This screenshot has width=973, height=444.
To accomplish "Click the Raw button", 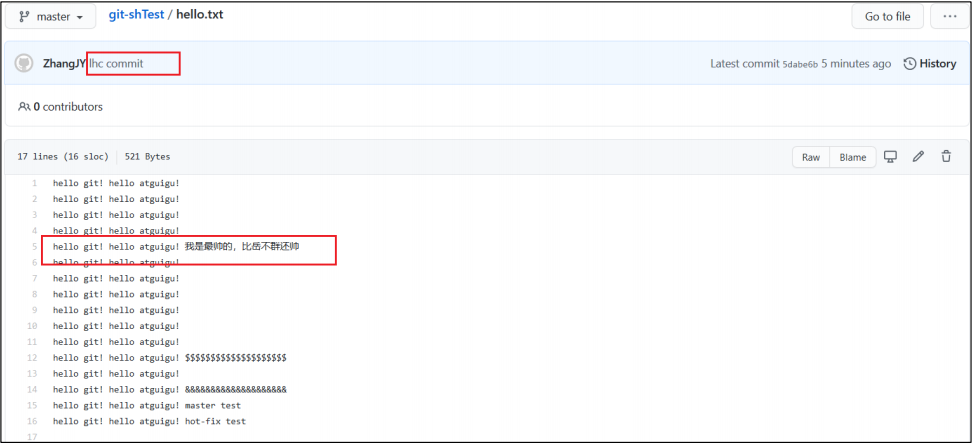I will coord(811,158).
